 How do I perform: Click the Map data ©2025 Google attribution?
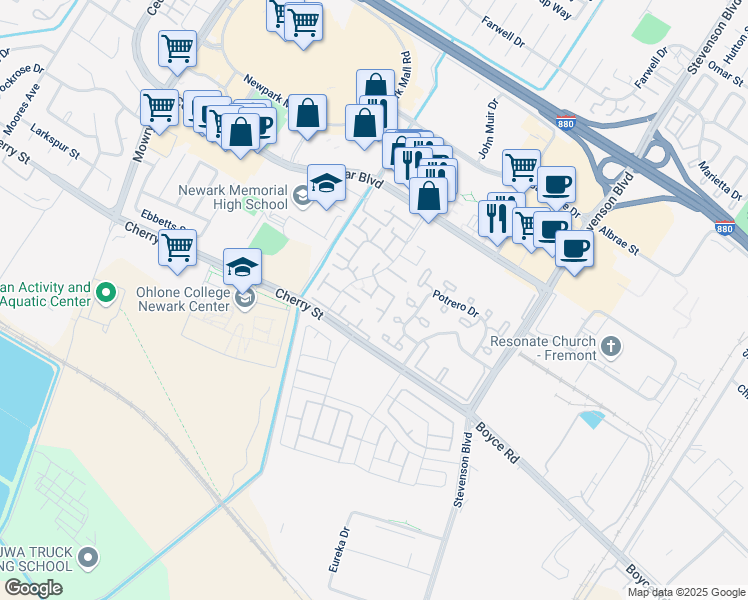click(x=687, y=592)
